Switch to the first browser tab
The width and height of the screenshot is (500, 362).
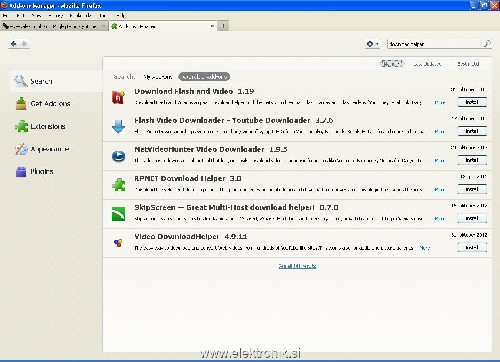(54, 26)
